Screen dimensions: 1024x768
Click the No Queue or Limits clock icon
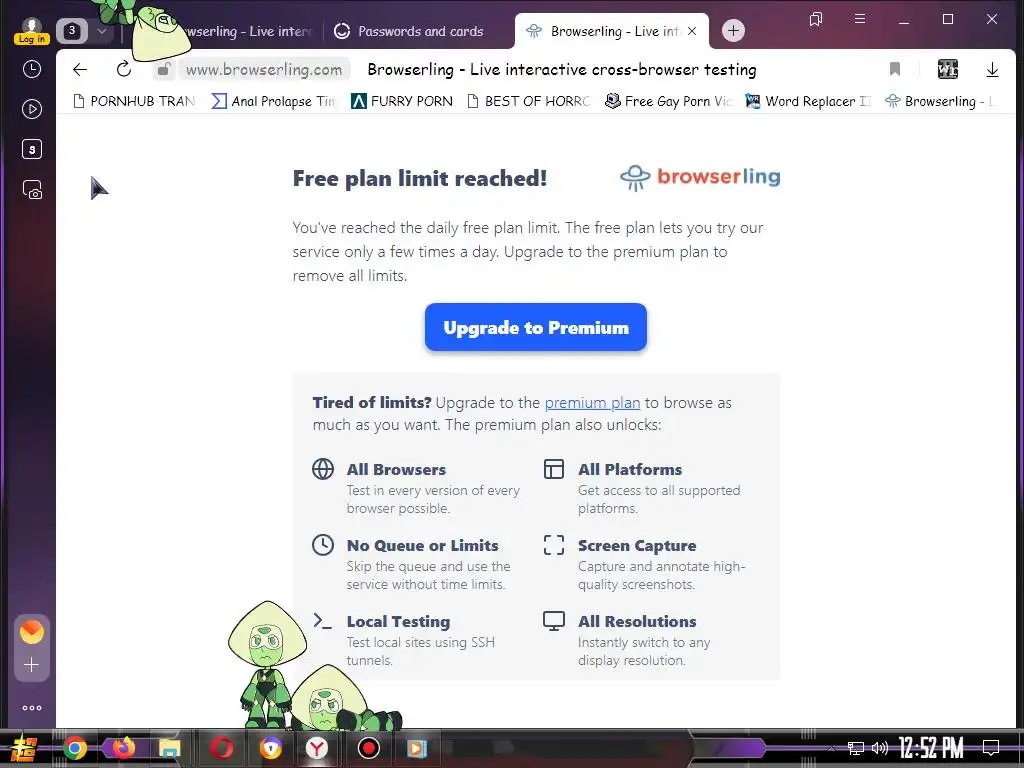click(x=323, y=545)
